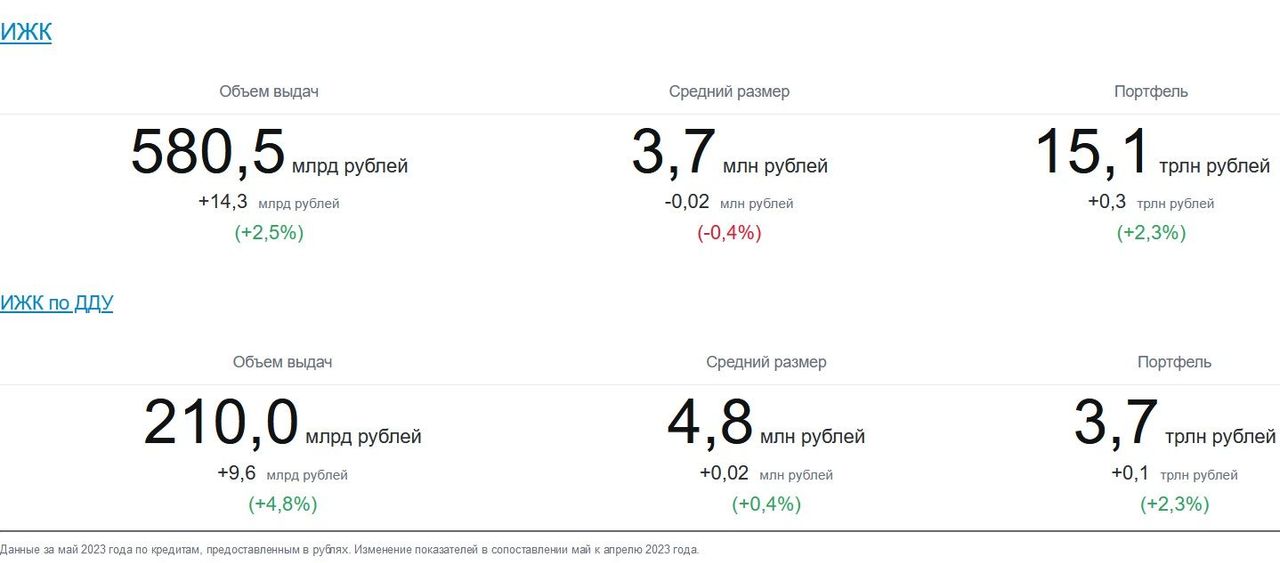This screenshot has height=563, width=1280.
Task: Select the +0,3 трлн рублей change
Action: 1151,202
